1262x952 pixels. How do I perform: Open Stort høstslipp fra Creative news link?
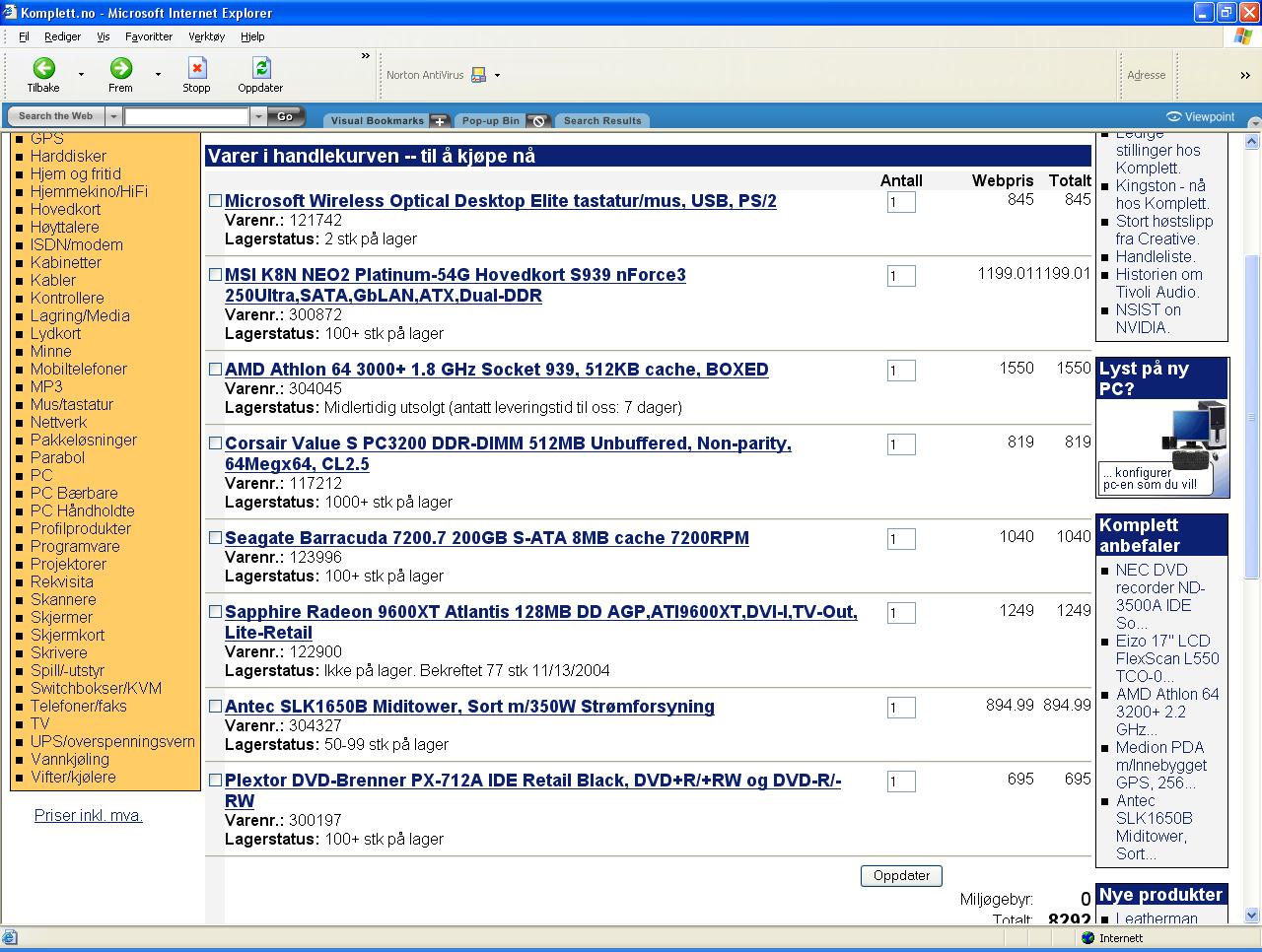pyautogui.click(x=1164, y=230)
